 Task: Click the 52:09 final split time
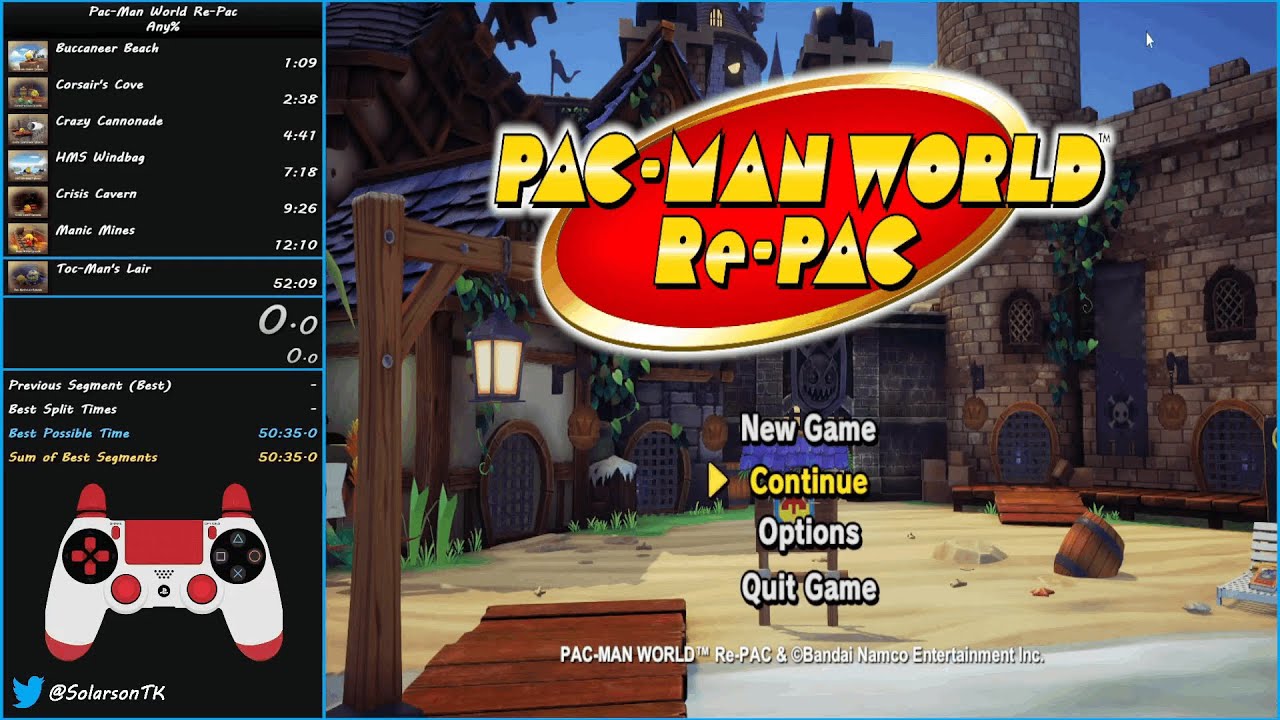click(295, 284)
